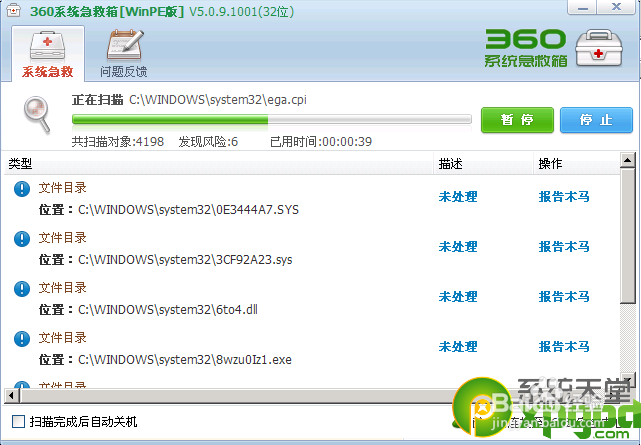The height and width of the screenshot is (445, 641).
Task: Select path C:\WINDOWS\system32\0E3444A7.SYS
Action: click(188, 210)
